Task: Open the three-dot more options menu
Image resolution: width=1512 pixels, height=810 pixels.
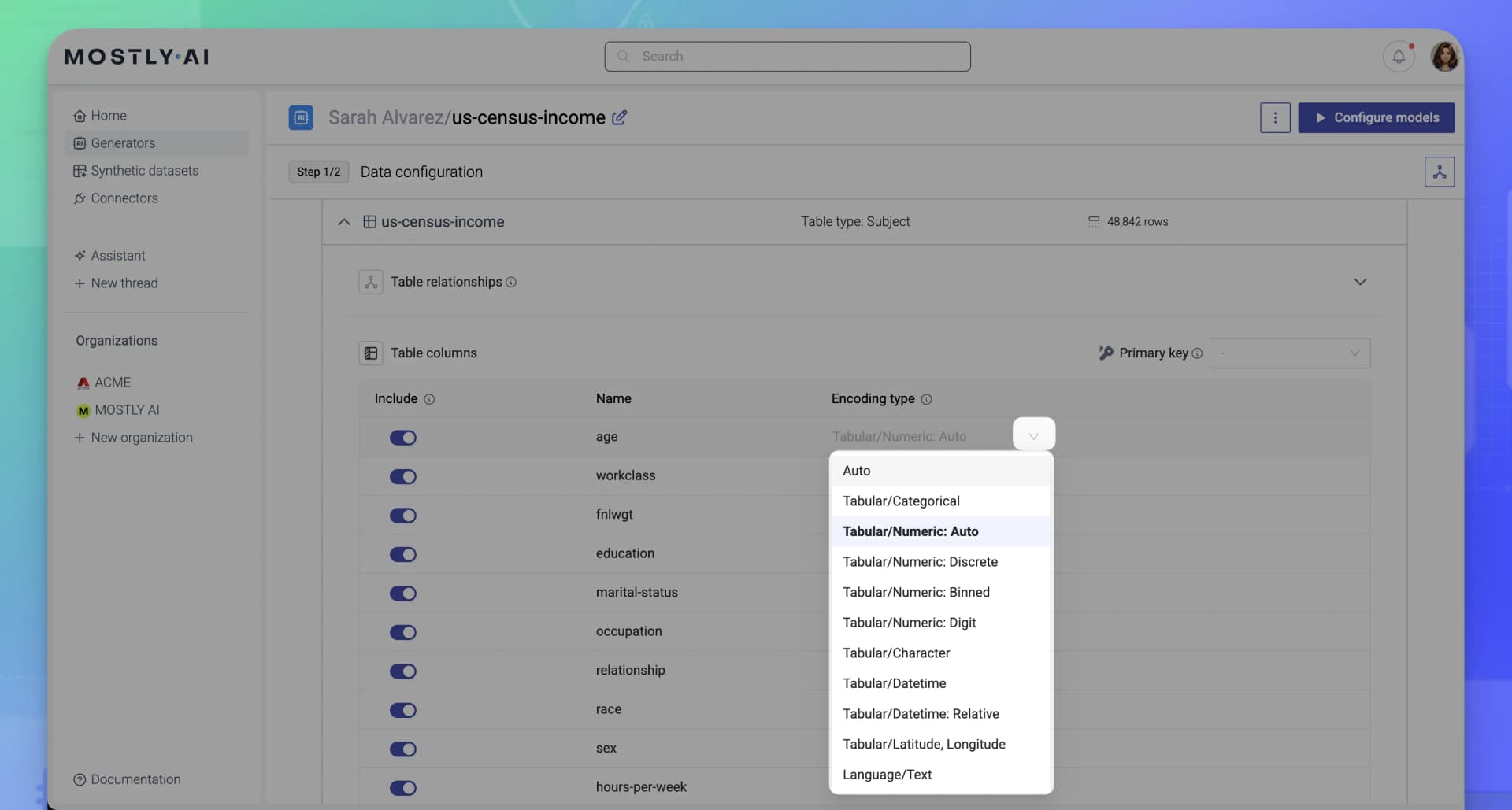Action: pyautogui.click(x=1275, y=117)
